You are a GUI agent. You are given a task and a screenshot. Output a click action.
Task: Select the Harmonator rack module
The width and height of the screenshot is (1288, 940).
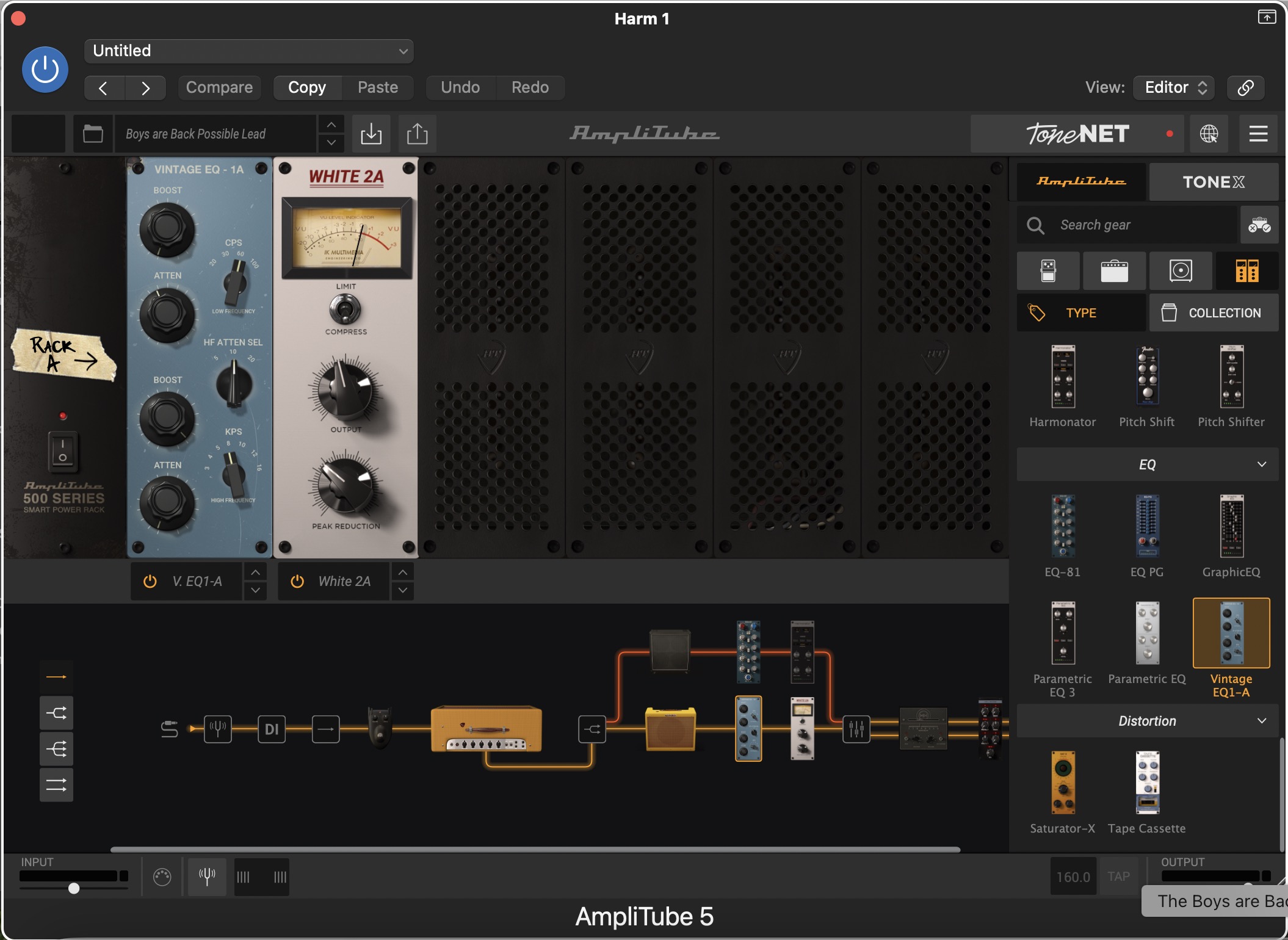click(x=1063, y=387)
